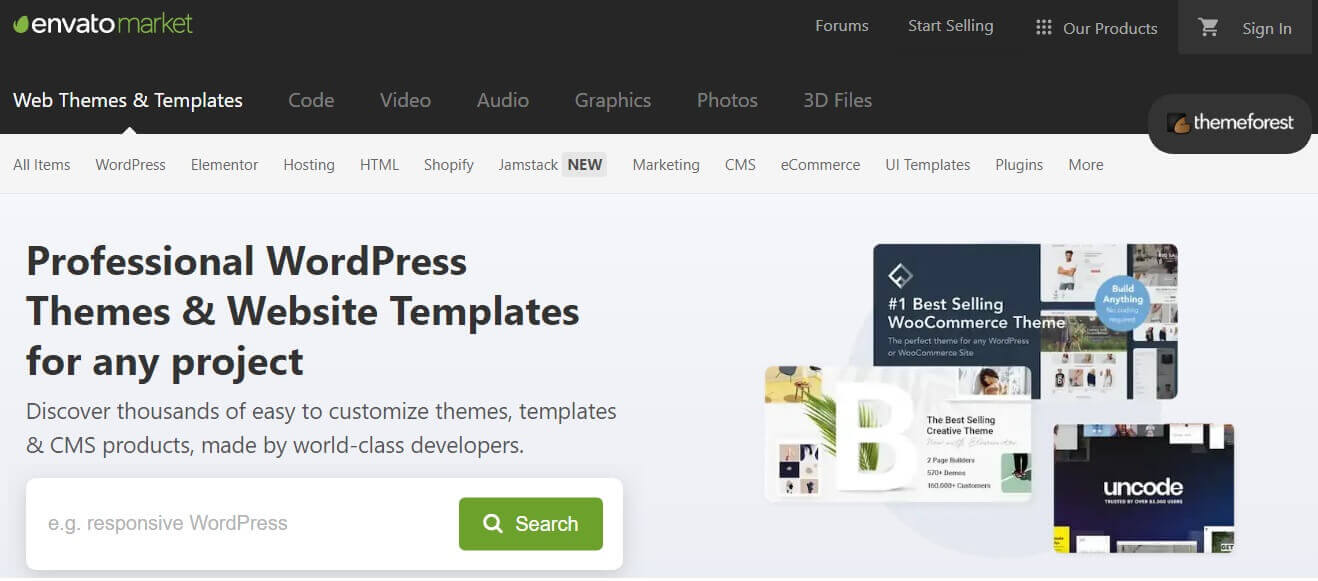The width and height of the screenshot is (1318, 581).
Task: Click the magnifier icon in Search button
Action: tap(492, 523)
